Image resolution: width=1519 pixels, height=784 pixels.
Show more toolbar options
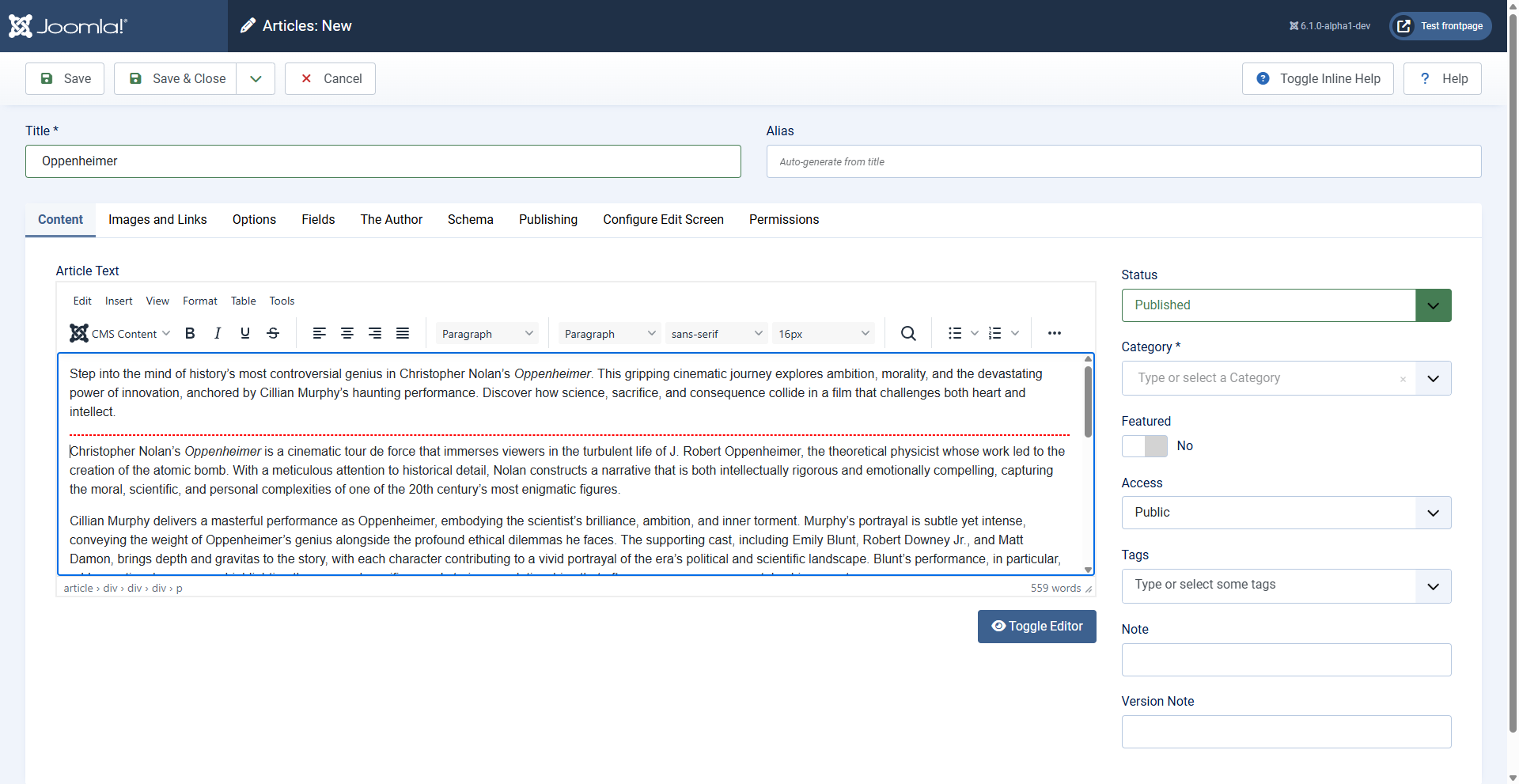point(1054,333)
